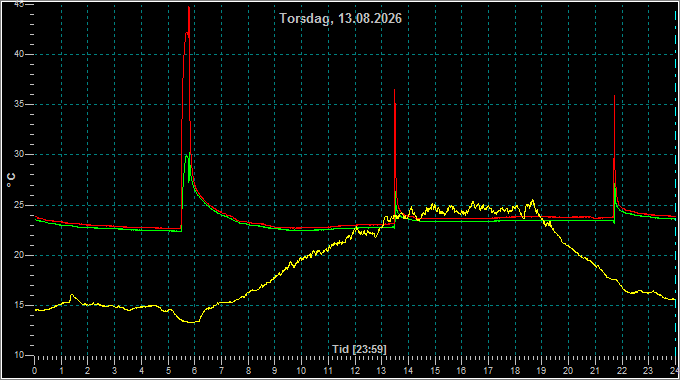Click the red spike top near hour 13.5

(x=395, y=90)
